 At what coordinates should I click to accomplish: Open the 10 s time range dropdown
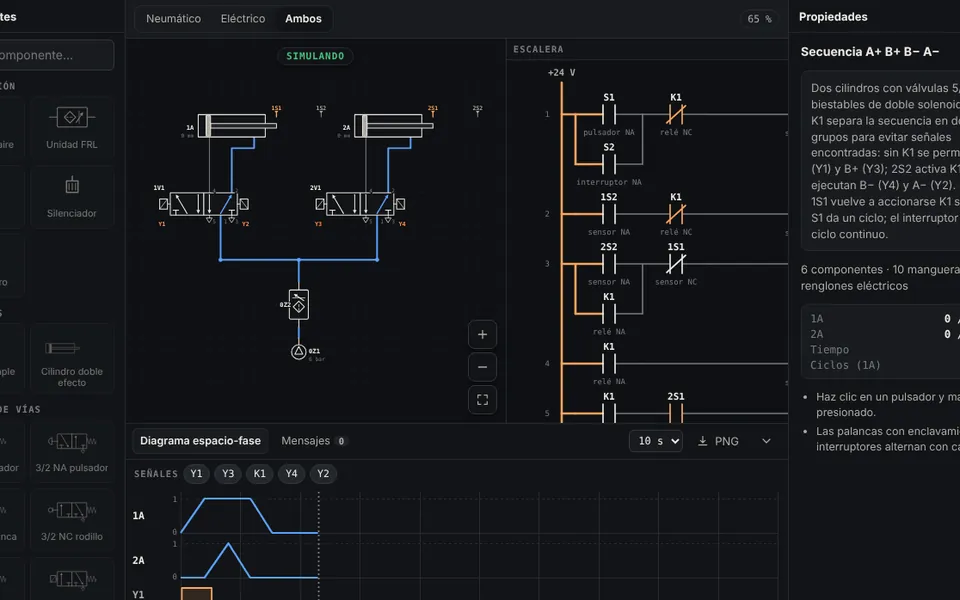pyautogui.click(x=656, y=441)
